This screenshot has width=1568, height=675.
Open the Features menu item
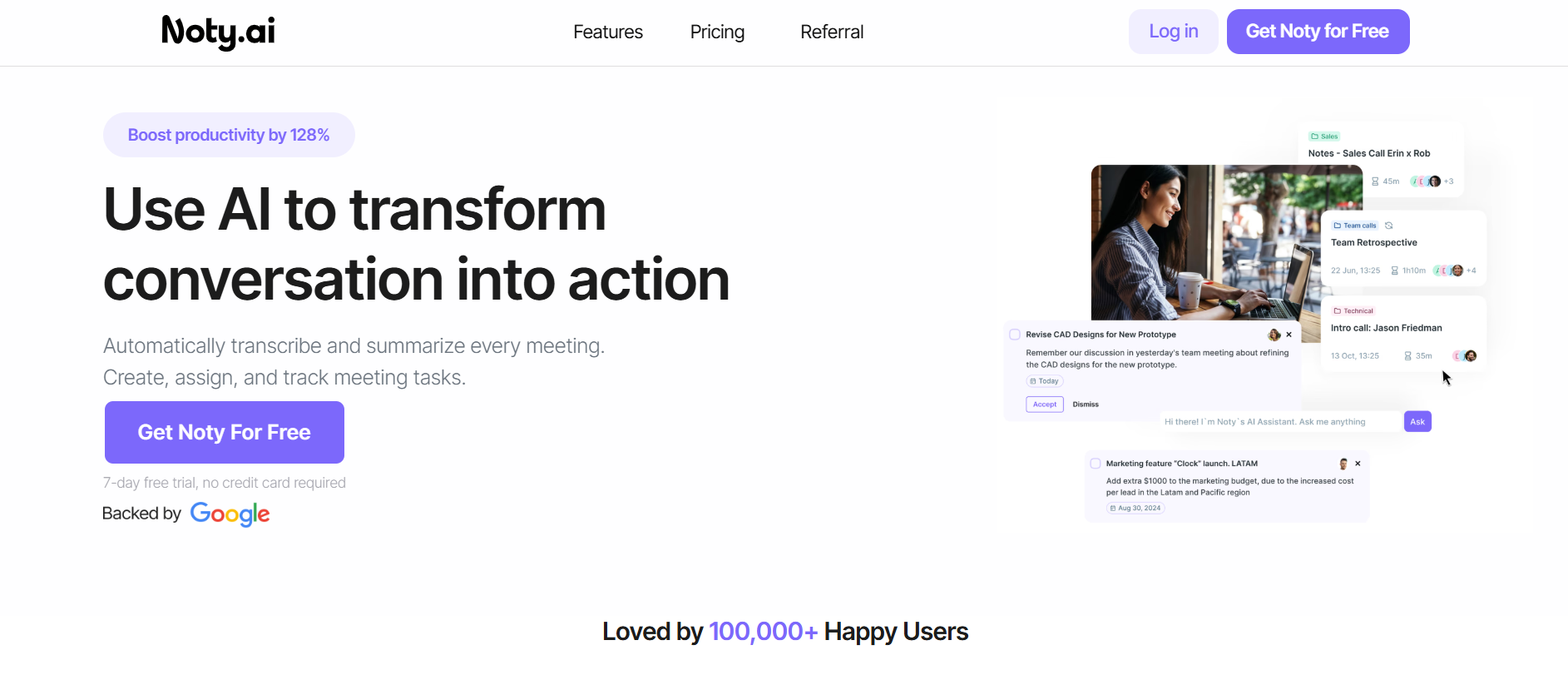tap(608, 32)
